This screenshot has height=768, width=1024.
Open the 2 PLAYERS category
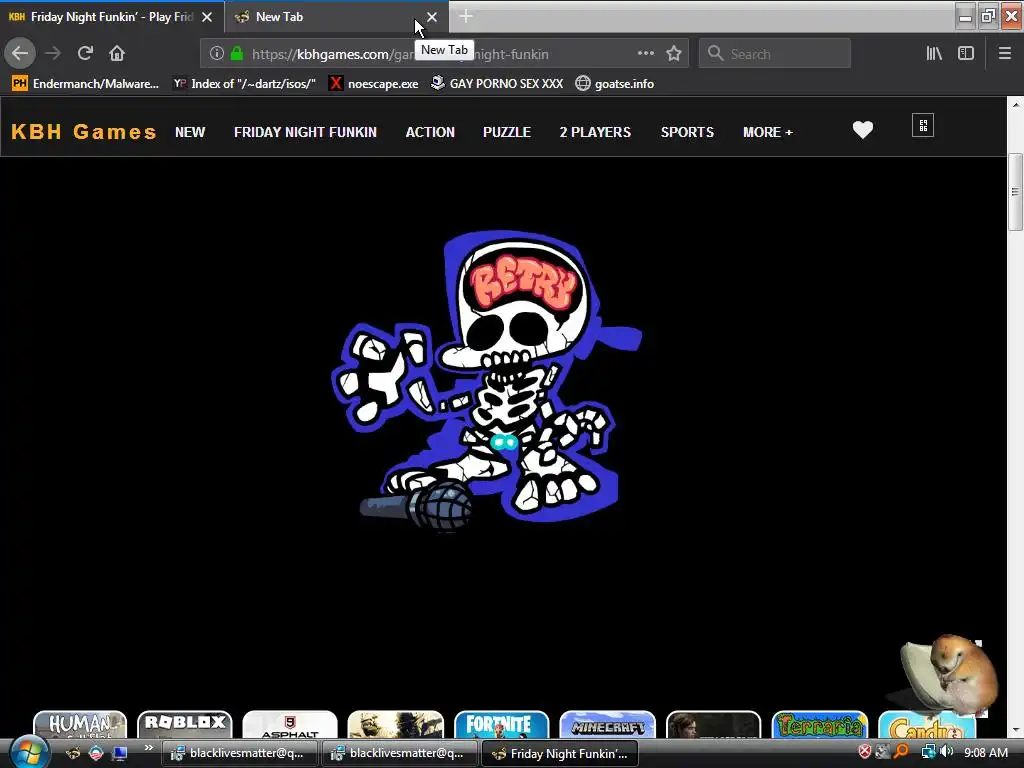click(595, 132)
